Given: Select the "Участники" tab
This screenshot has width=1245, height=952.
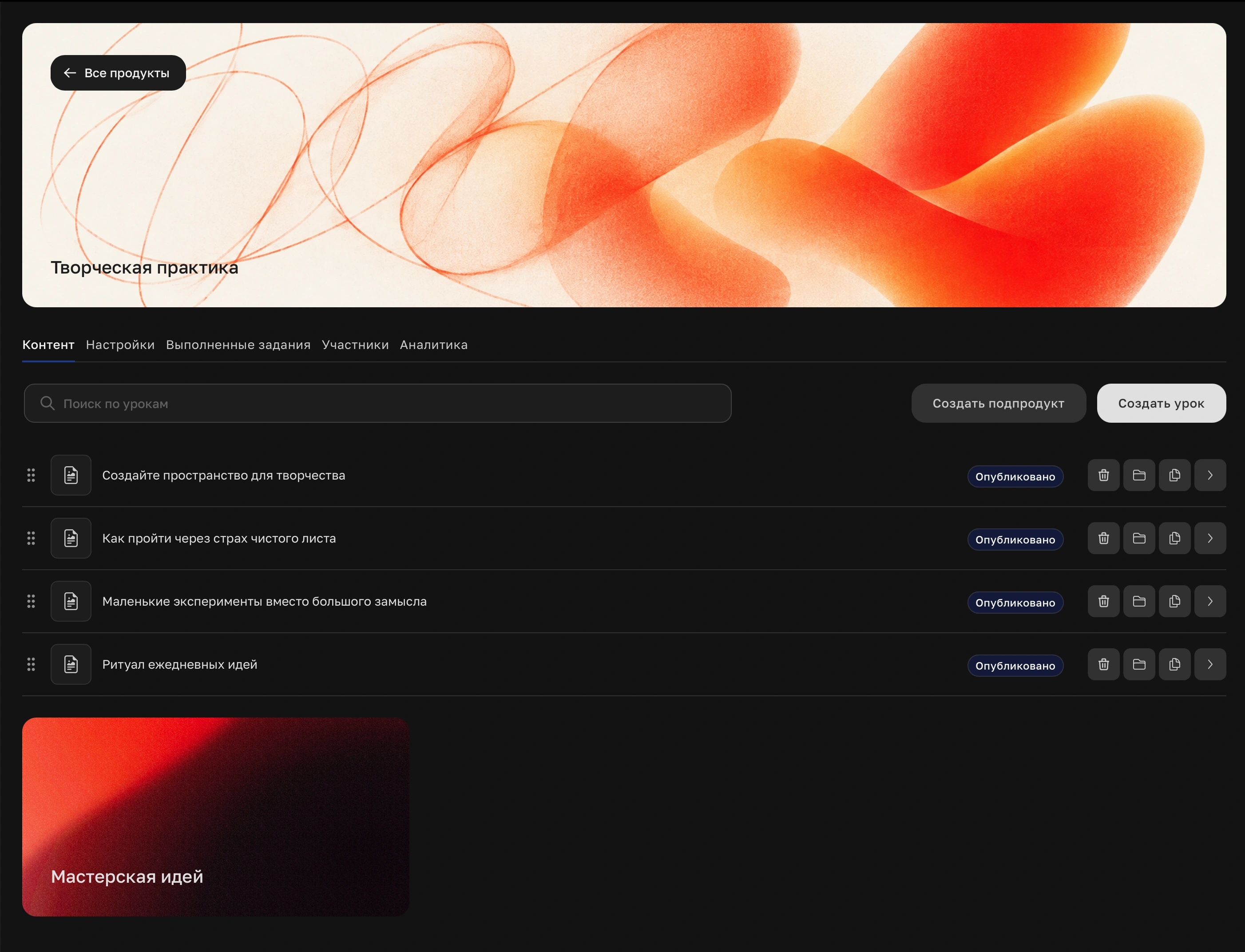Looking at the screenshot, I should 355,345.
